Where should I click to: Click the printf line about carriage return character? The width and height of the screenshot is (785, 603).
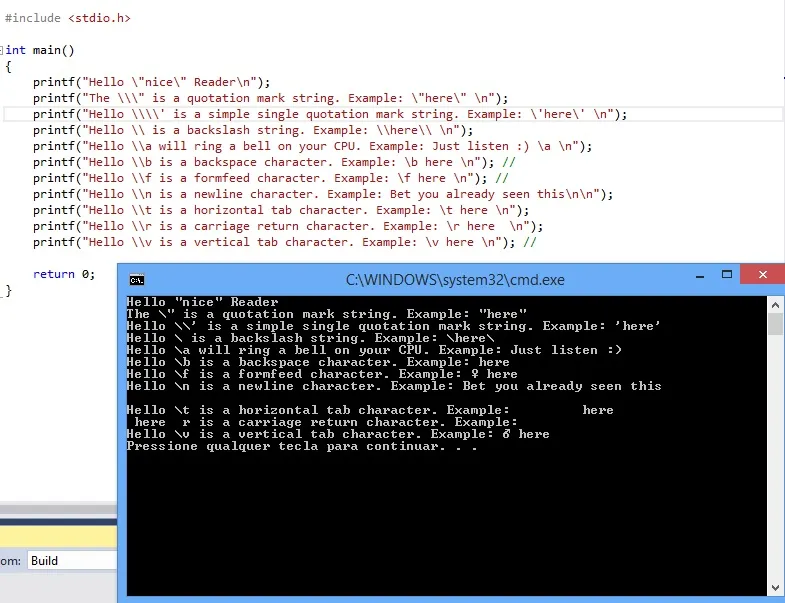click(288, 226)
